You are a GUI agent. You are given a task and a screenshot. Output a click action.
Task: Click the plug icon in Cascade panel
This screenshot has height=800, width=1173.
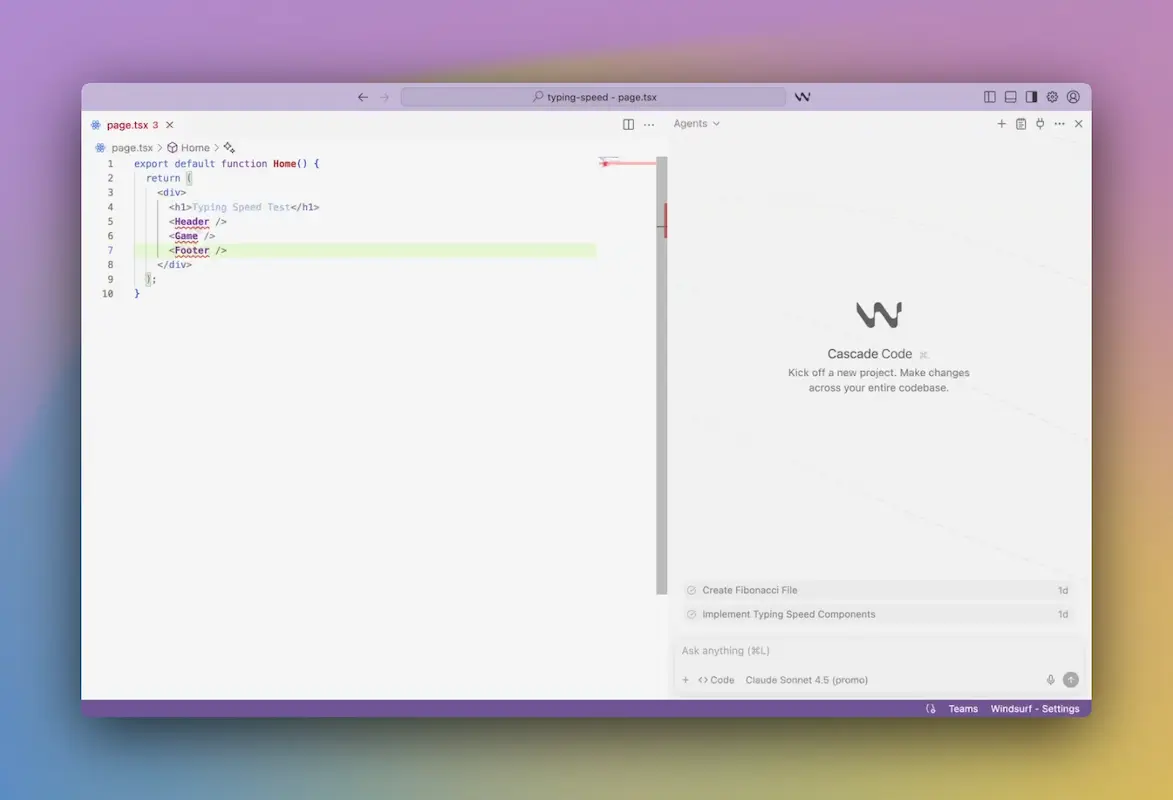click(1040, 124)
